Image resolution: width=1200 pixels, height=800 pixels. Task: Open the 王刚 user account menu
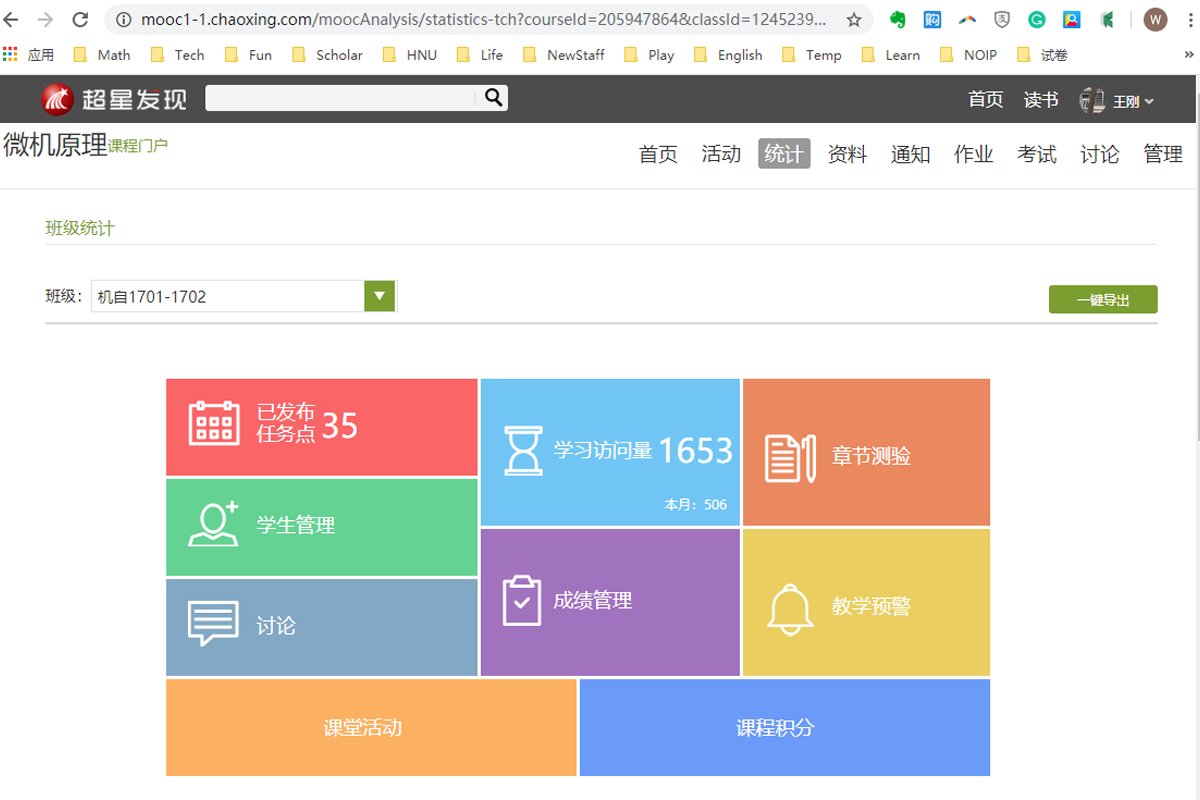pyautogui.click(x=1125, y=101)
